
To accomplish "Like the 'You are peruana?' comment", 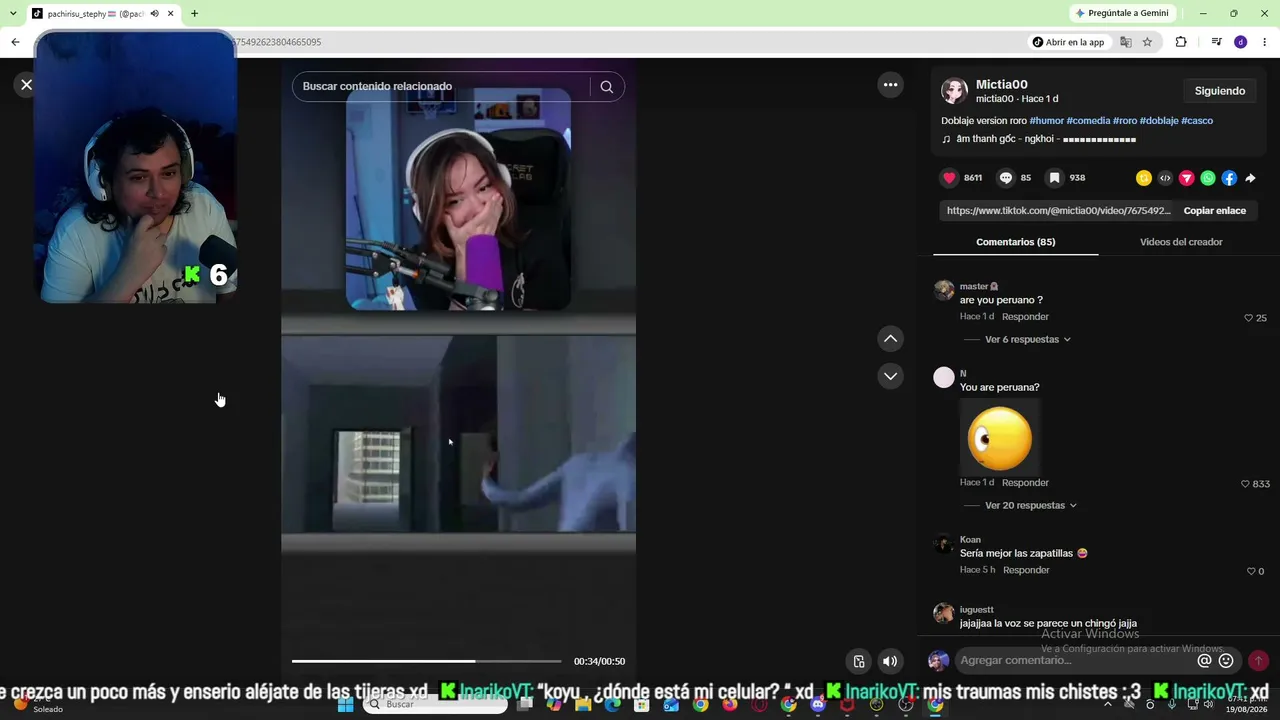I will pyautogui.click(x=1245, y=484).
